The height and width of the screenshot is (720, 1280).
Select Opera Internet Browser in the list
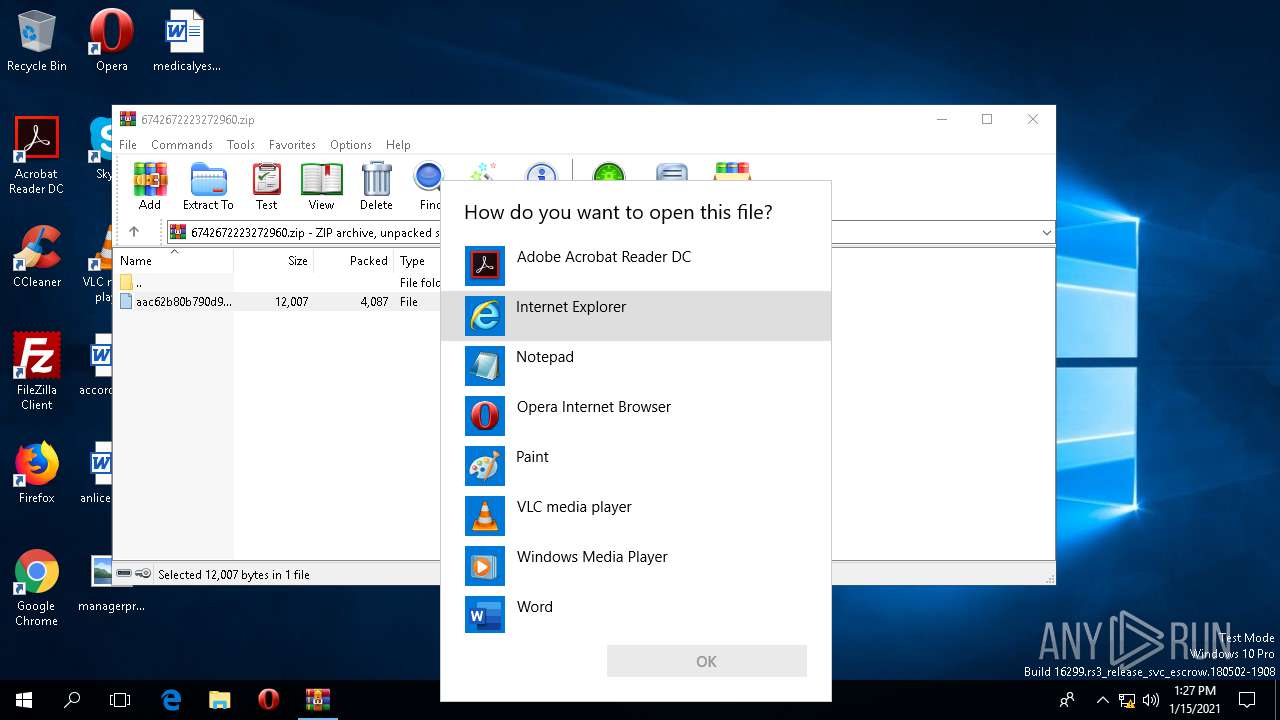click(636, 416)
